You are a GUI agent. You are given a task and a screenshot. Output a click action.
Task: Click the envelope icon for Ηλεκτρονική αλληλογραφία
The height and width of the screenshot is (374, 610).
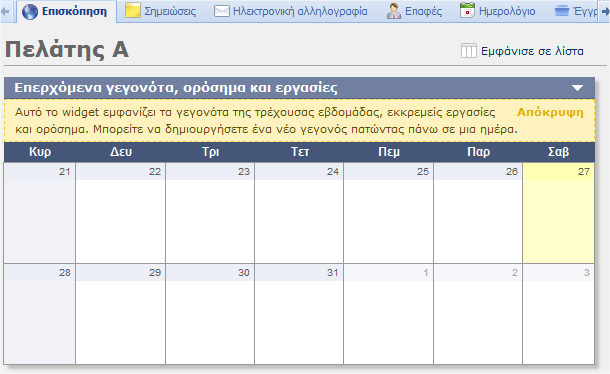222,11
